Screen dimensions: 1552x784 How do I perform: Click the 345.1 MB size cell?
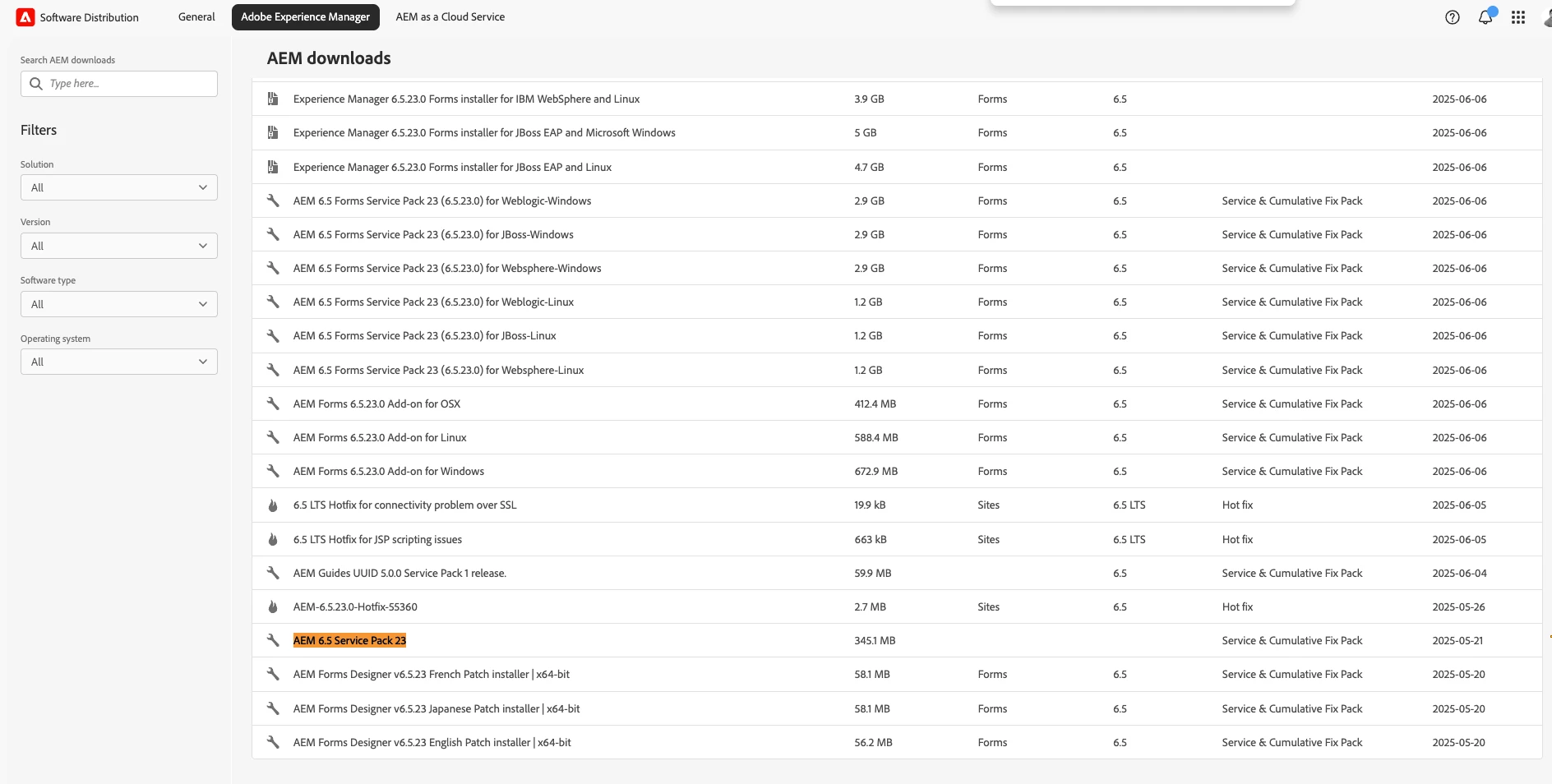pyautogui.click(x=875, y=640)
